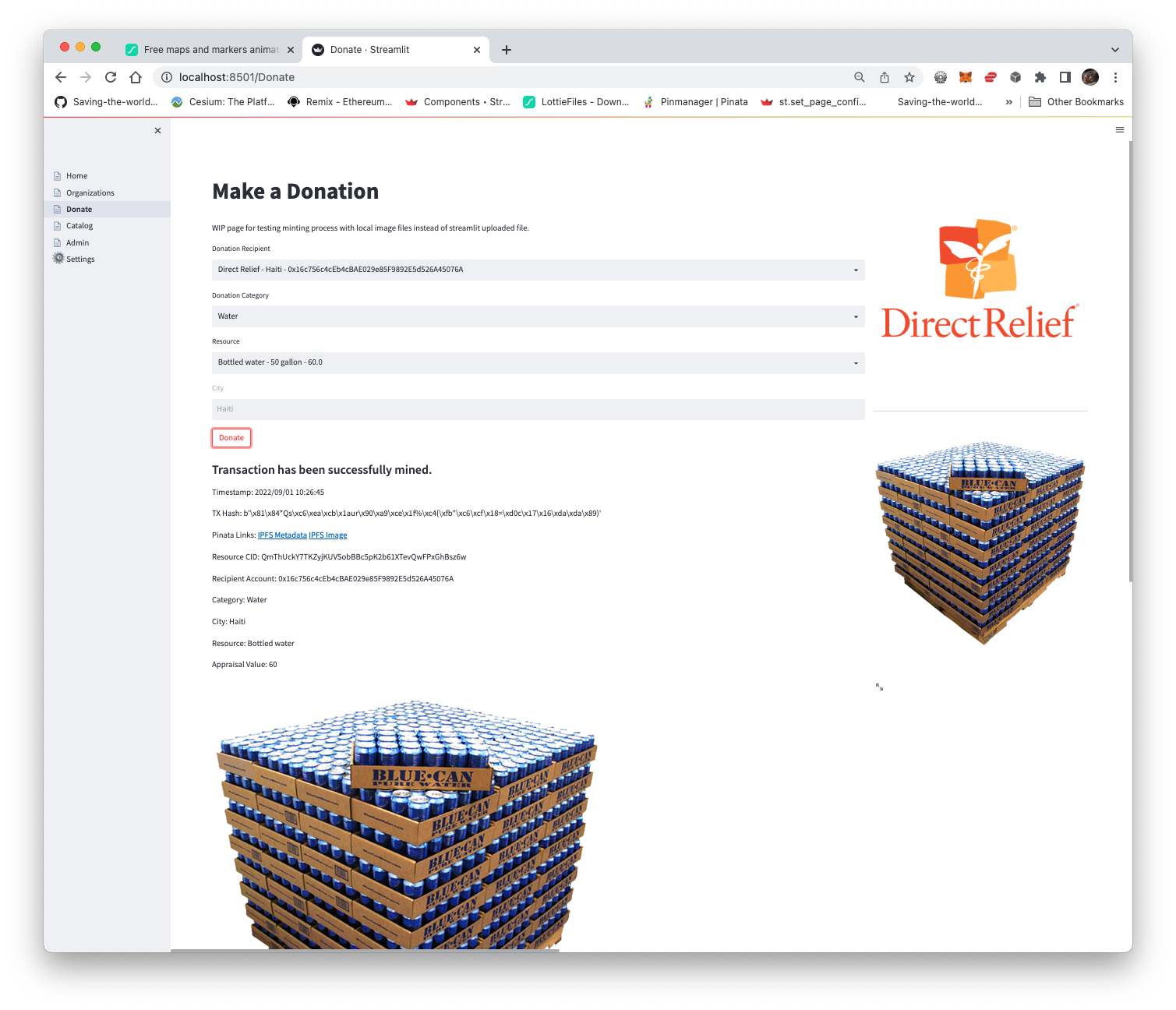Expand hidden bookmarks with double chevron
The image size is (1176, 1010).
tap(1009, 102)
